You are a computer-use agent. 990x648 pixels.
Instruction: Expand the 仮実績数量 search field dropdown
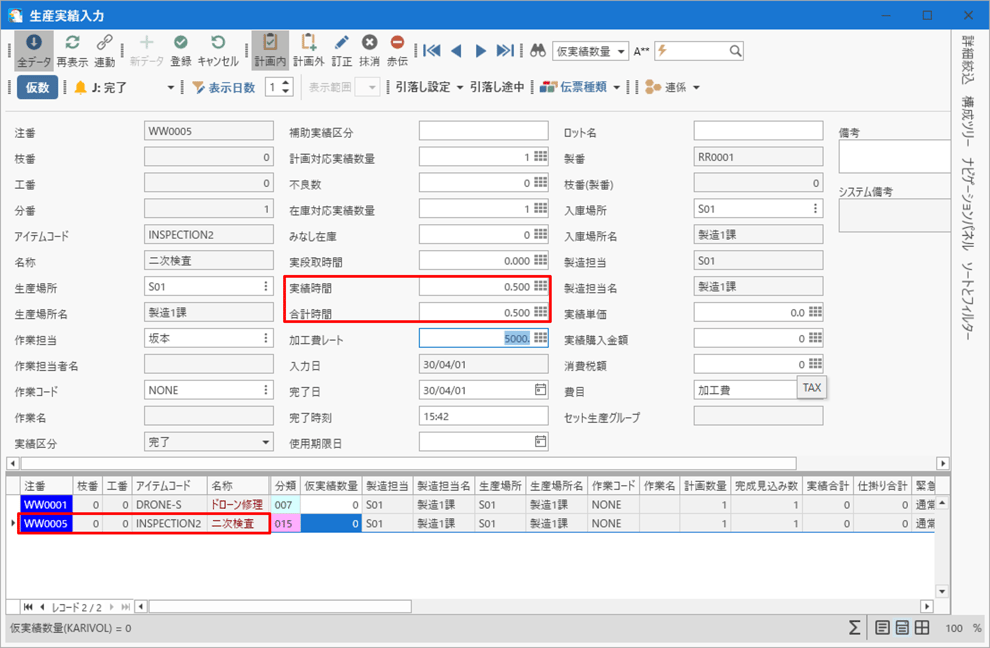(x=622, y=51)
